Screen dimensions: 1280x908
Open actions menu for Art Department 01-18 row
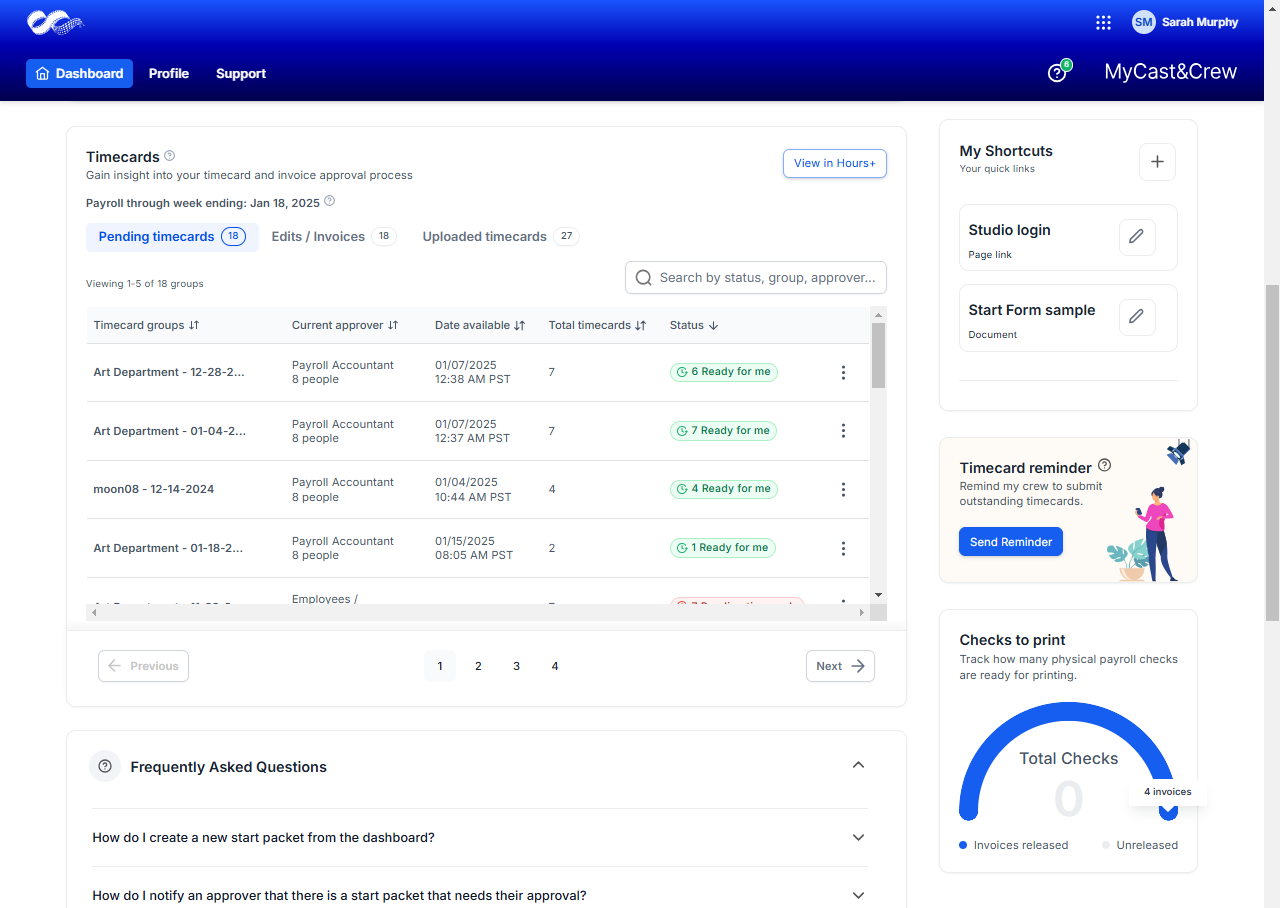pyautogui.click(x=843, y=548)
